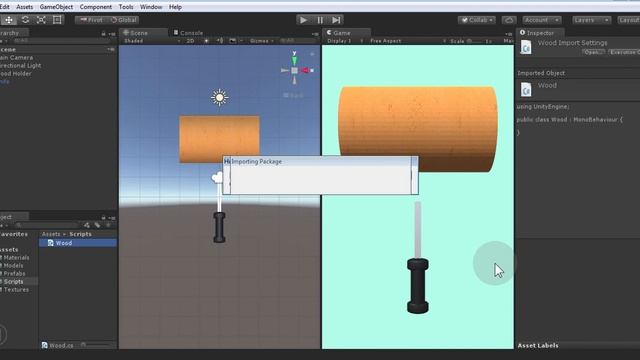Open the Collab dropdown

(477, 20)
